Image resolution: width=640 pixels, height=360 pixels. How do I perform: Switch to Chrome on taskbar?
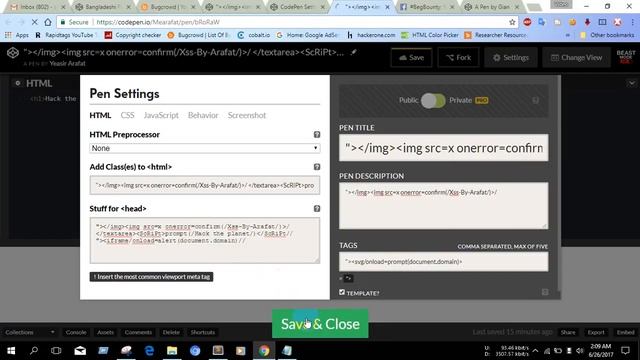pos(264,351)
